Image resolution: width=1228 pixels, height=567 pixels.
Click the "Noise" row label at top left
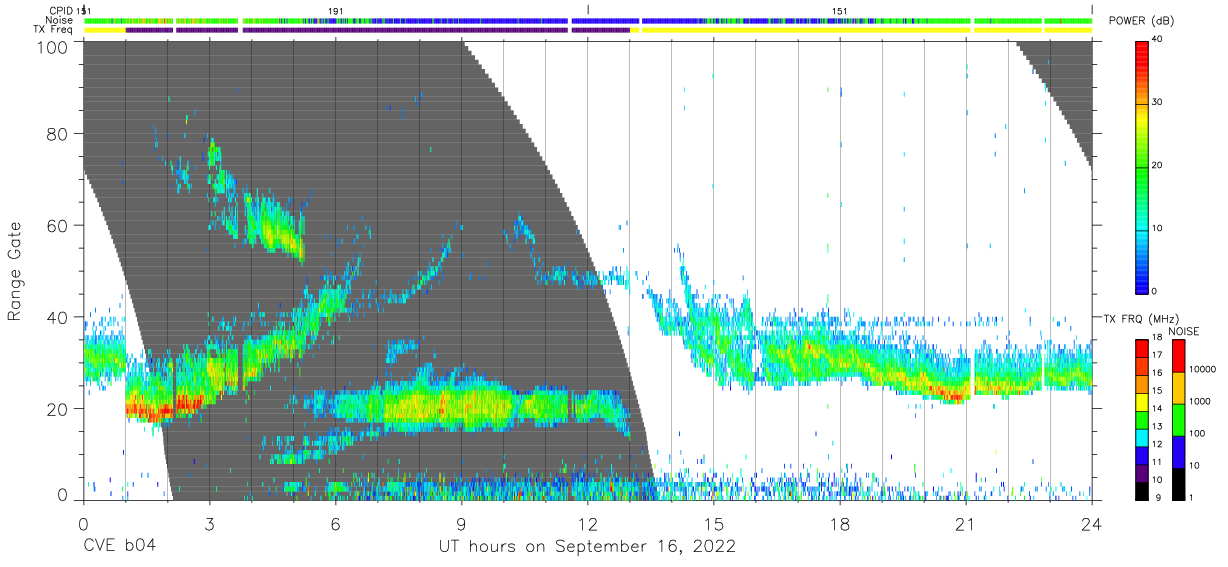61,20
